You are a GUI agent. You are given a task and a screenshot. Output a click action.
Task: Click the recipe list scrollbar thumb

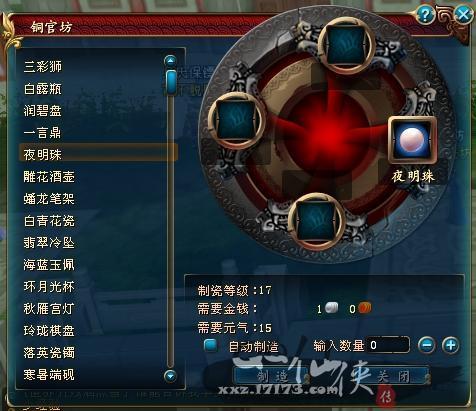(171, 82)
